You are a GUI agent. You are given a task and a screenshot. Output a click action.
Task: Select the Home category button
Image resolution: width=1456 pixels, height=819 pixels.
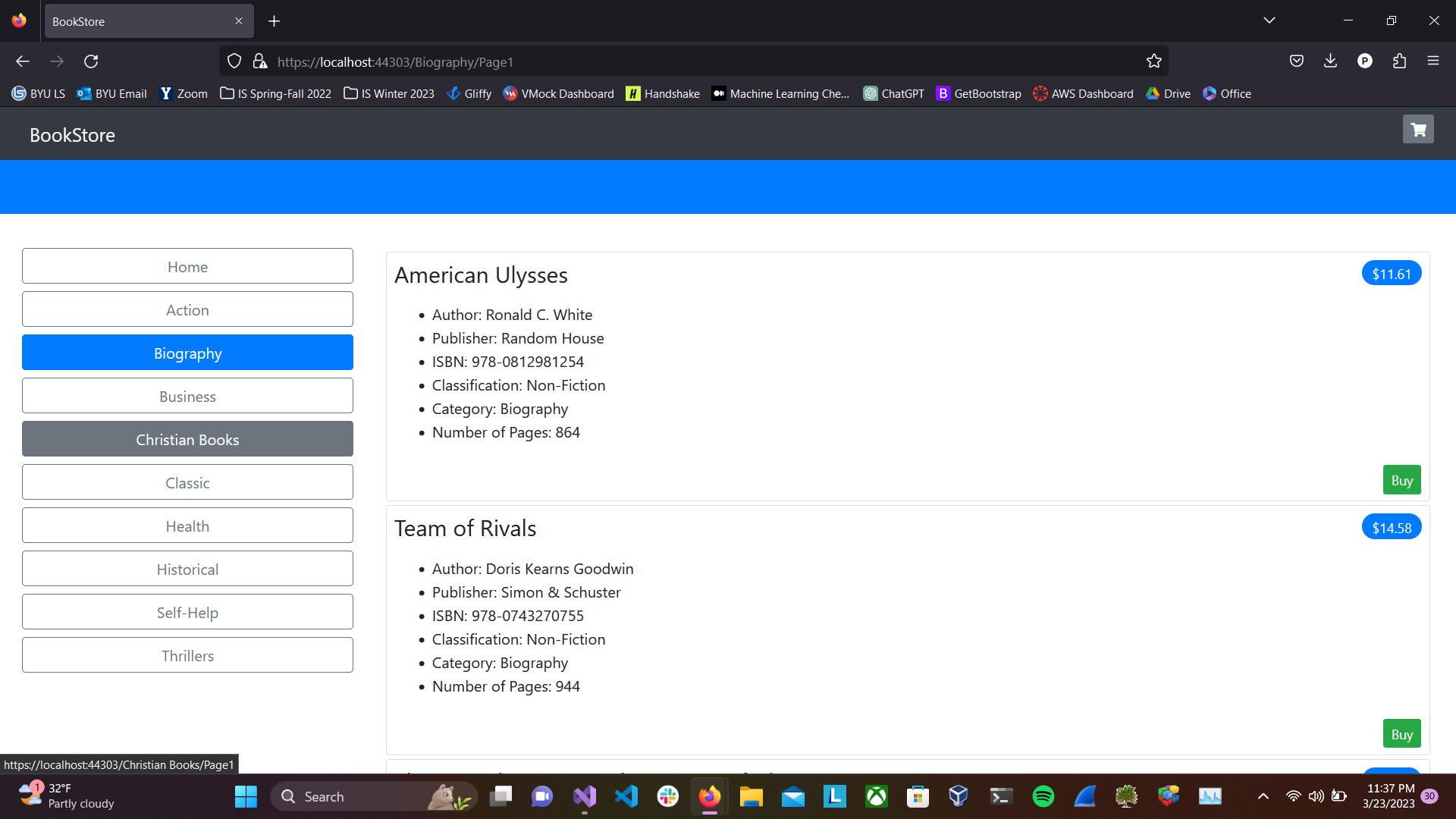[x=187, y=266]
